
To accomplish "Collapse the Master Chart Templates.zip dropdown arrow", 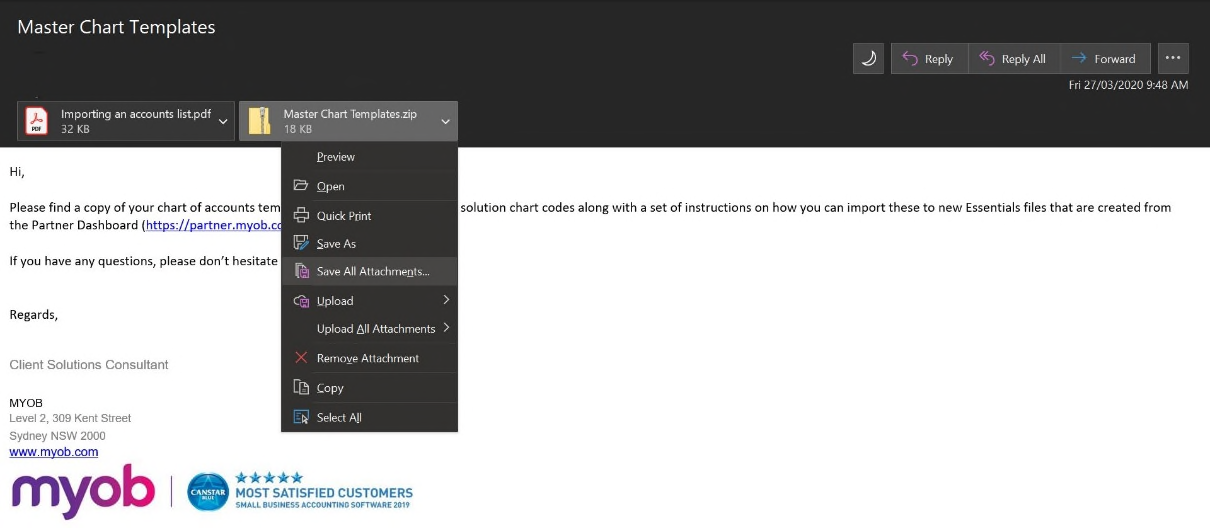I will click(445, 121).
